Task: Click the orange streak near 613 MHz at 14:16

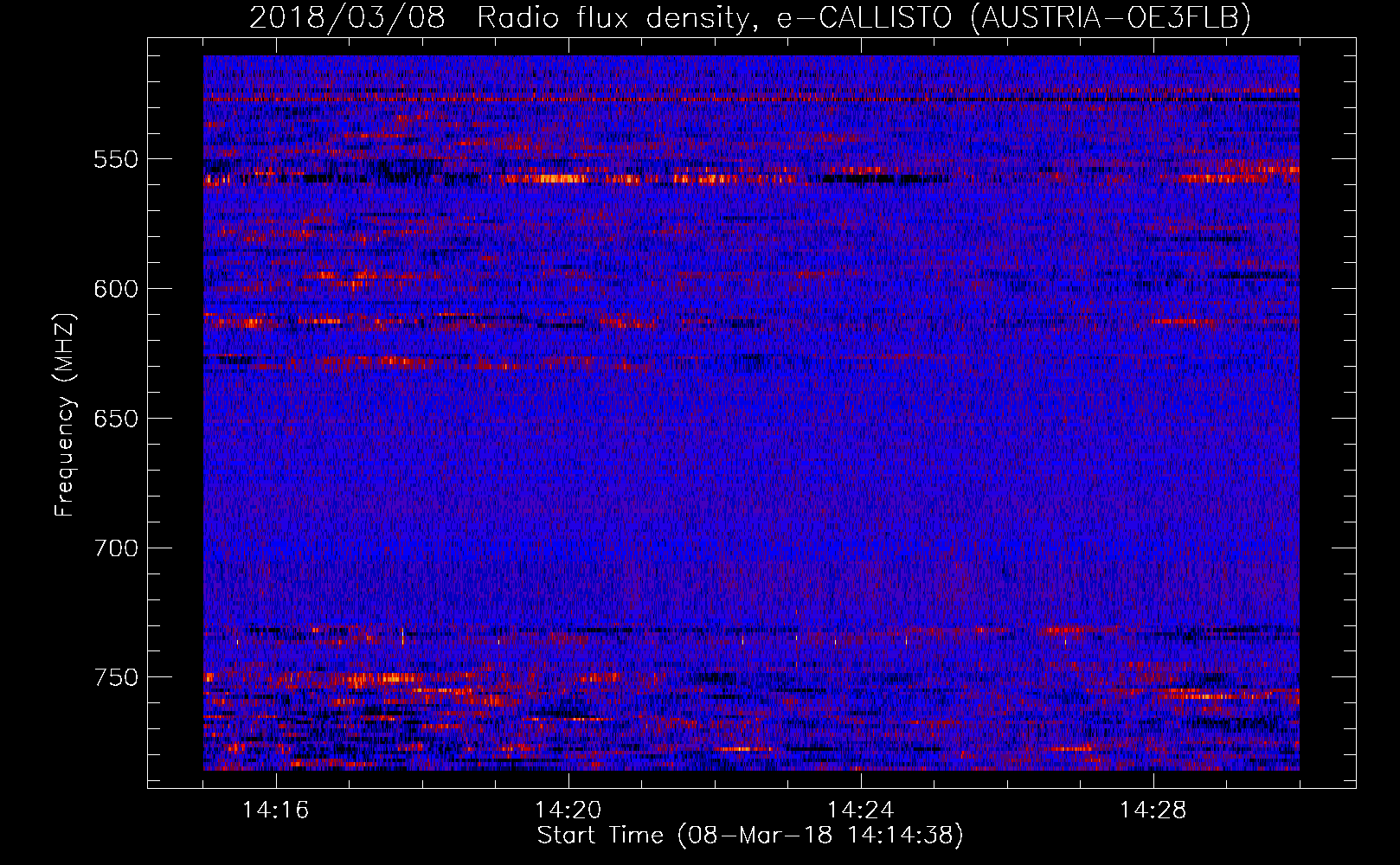Action: [247, 323]
